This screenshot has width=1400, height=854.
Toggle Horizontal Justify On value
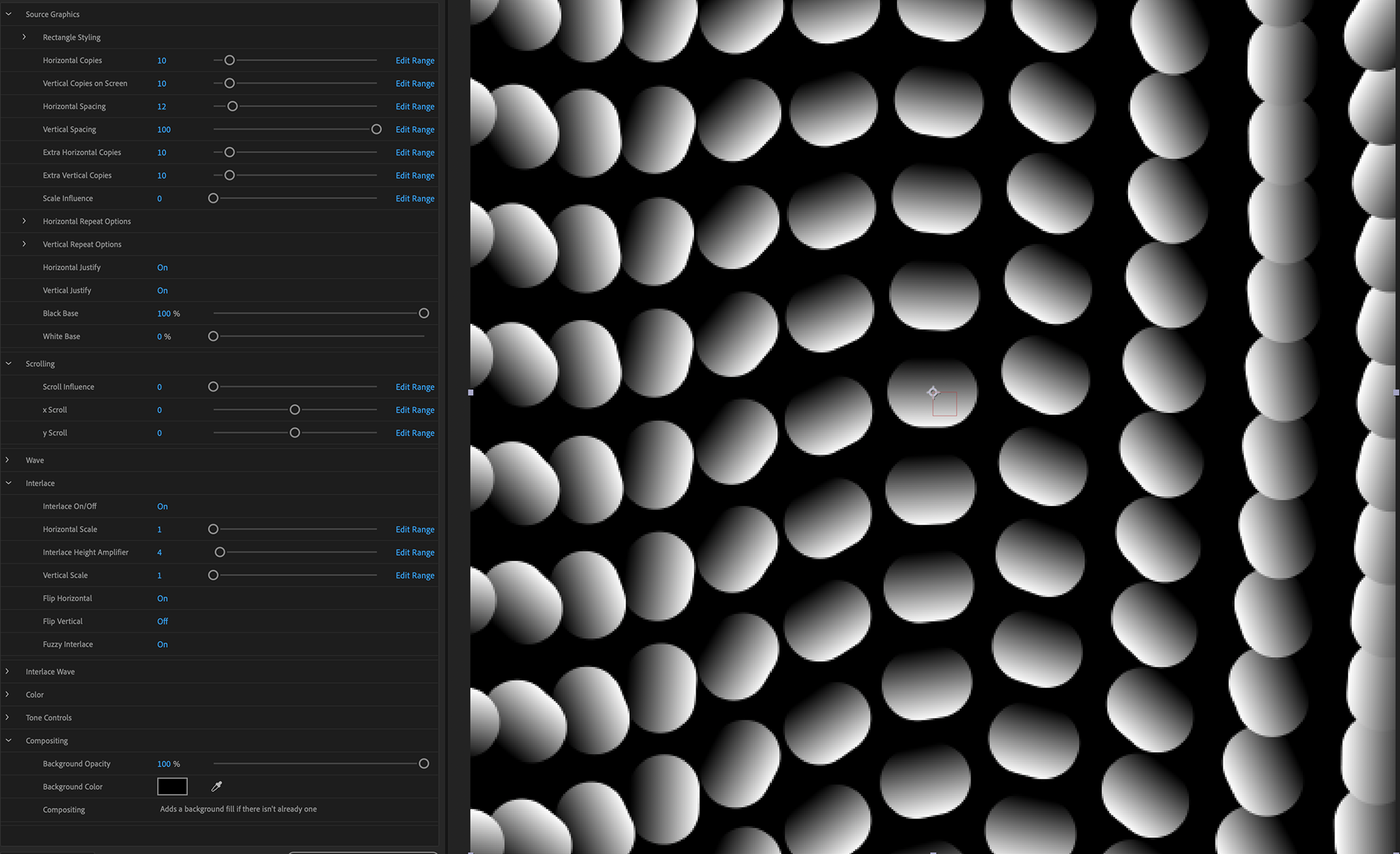162,268
